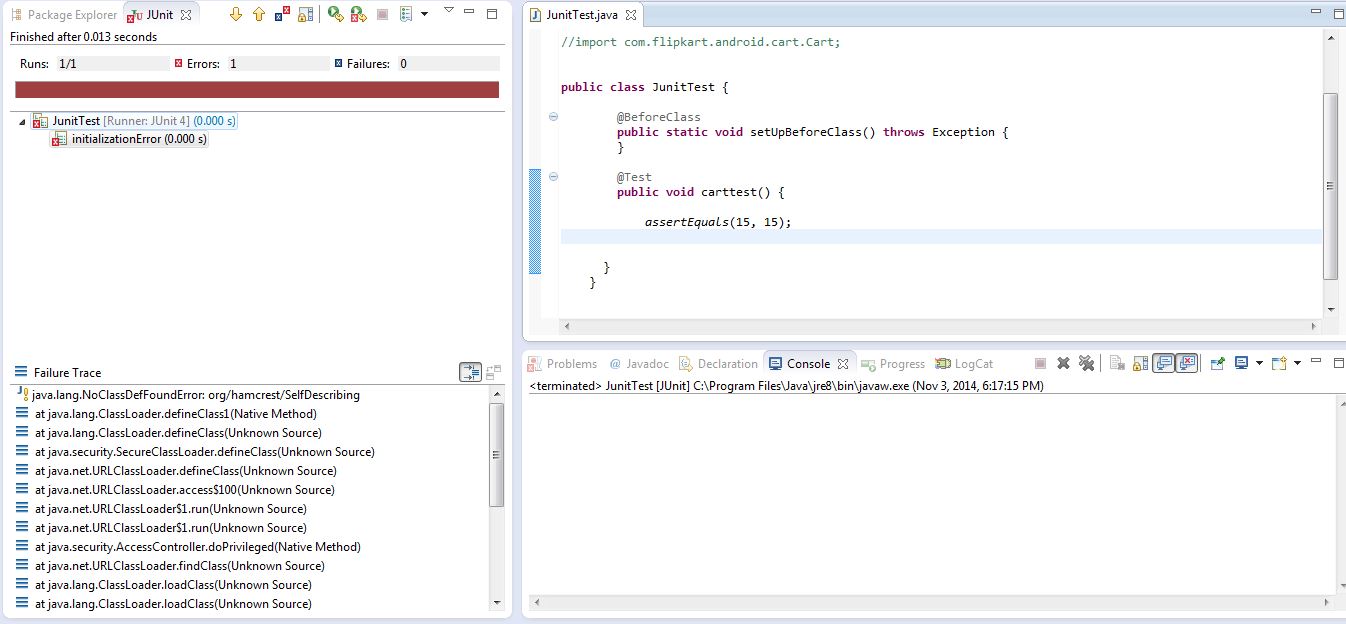Maximize the editor area
The width and height of the screenshot is (1346, 624).
pyautogui.click(x=1339, y=13)
